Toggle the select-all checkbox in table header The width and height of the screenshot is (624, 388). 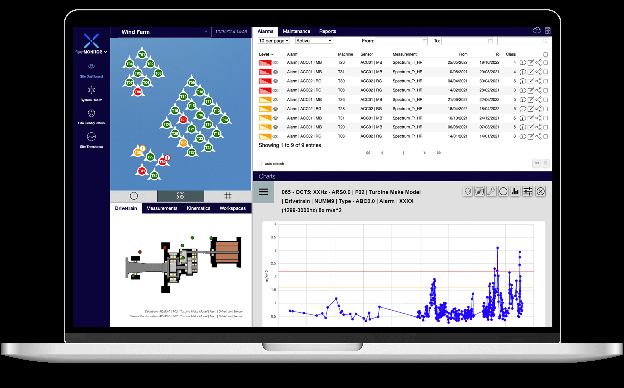(x=546, y=54)
